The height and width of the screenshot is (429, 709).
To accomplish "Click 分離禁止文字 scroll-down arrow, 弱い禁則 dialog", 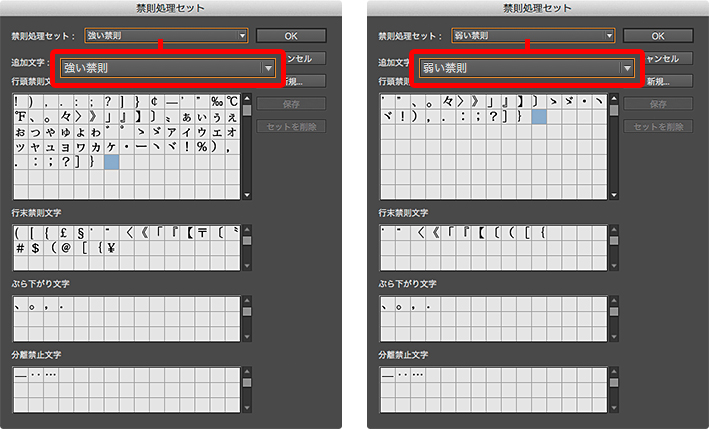I will [614, 408].
